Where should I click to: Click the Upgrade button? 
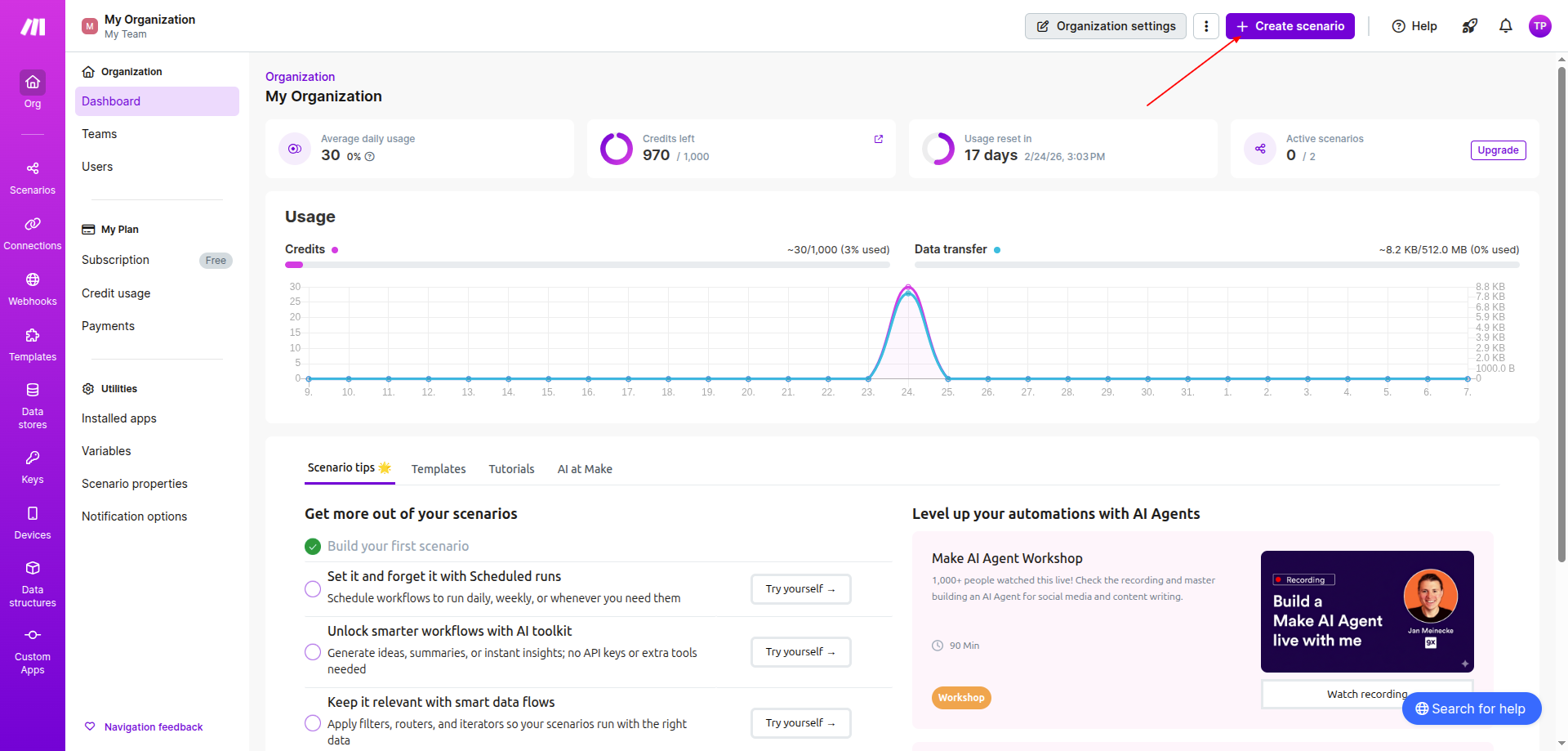tap(1498, 150)
